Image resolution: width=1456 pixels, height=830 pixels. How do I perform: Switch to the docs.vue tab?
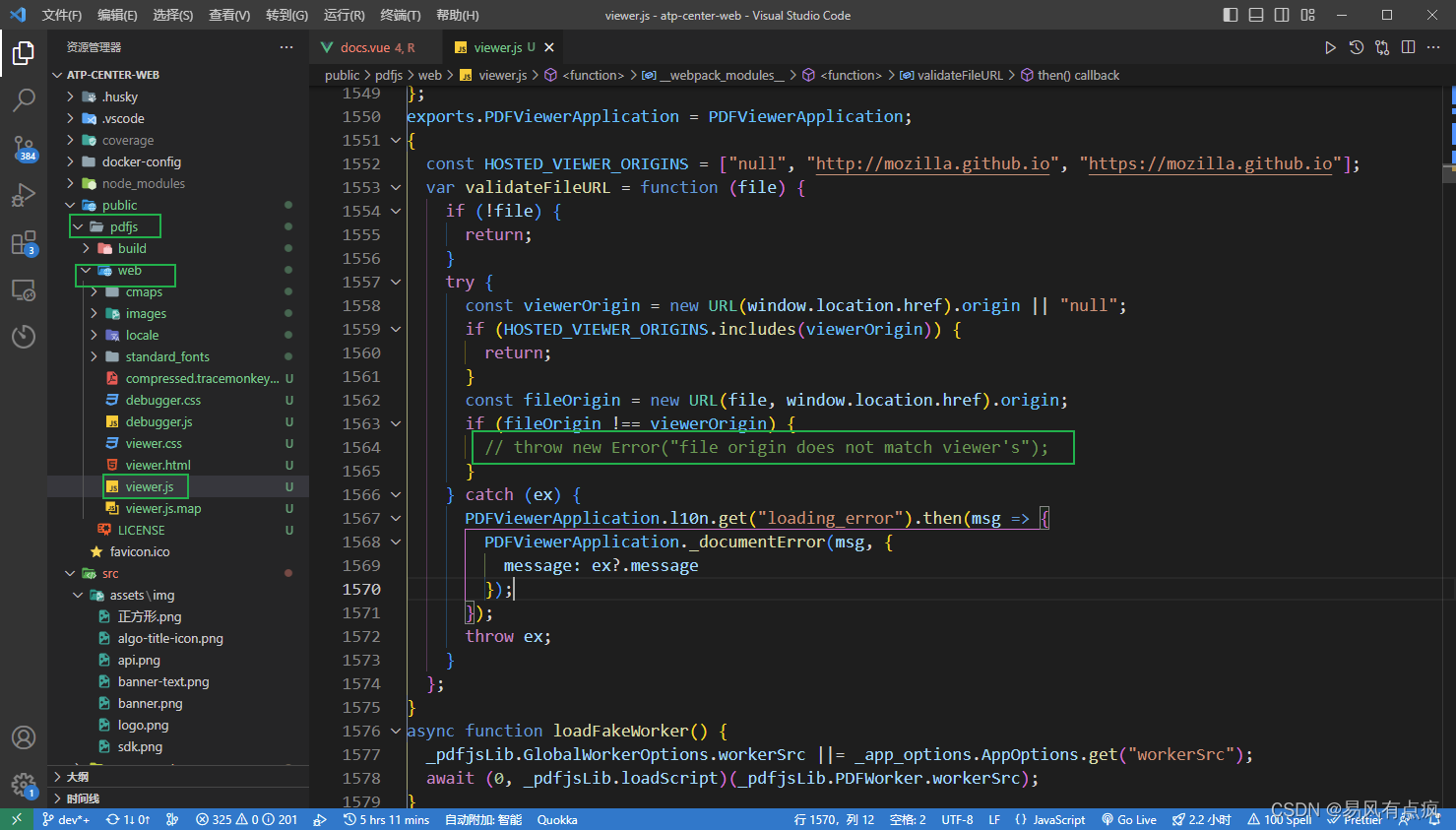(375, 47)
